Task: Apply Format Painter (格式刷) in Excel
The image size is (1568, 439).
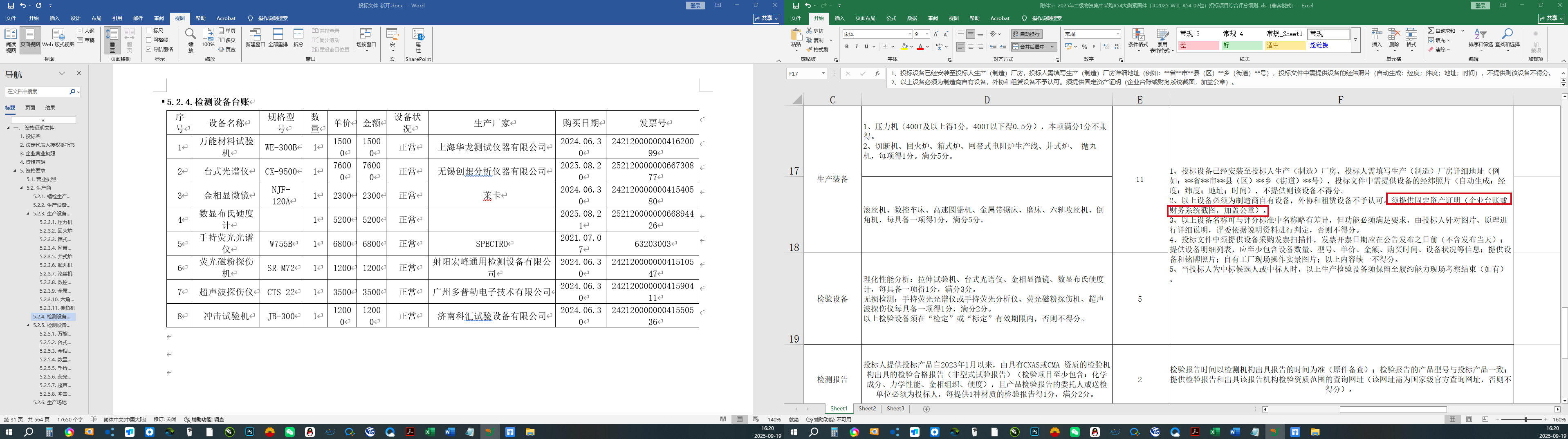Action: click(817, 49)
